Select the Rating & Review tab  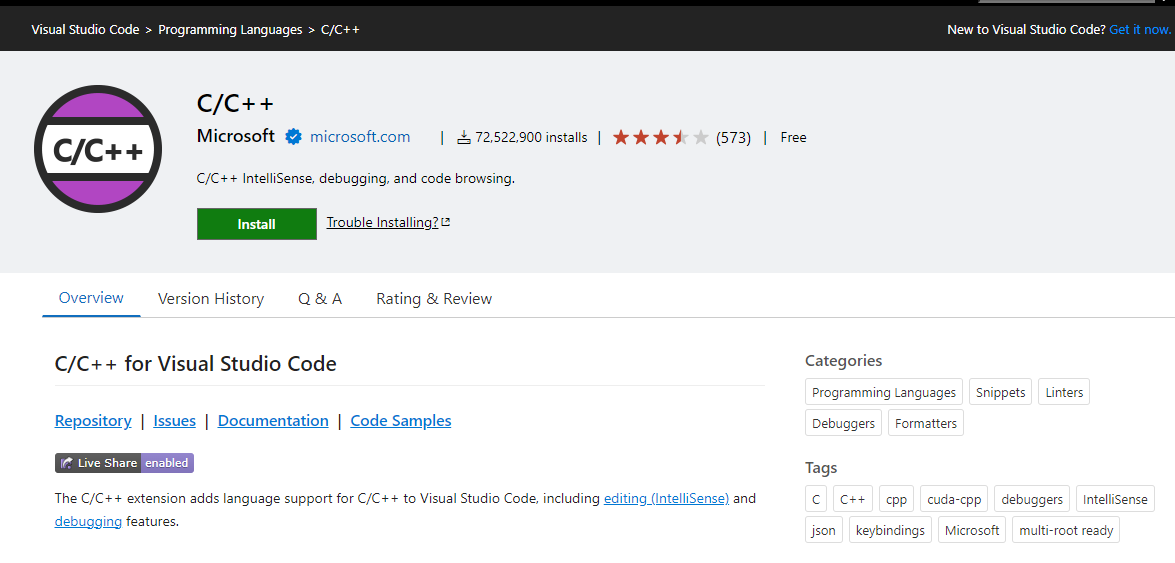coord(434,298)
